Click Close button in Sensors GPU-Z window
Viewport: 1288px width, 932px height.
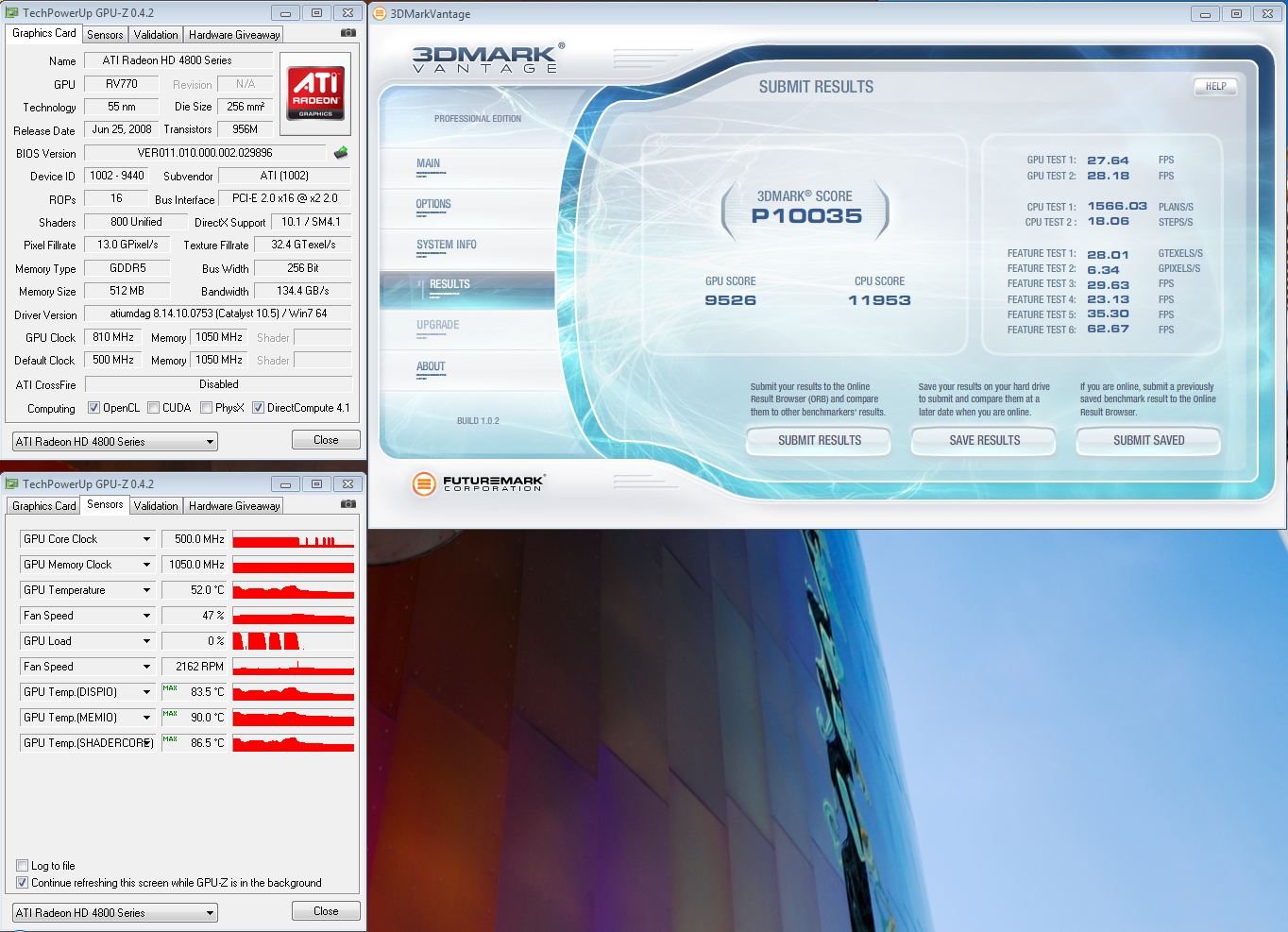coord(326,911)
